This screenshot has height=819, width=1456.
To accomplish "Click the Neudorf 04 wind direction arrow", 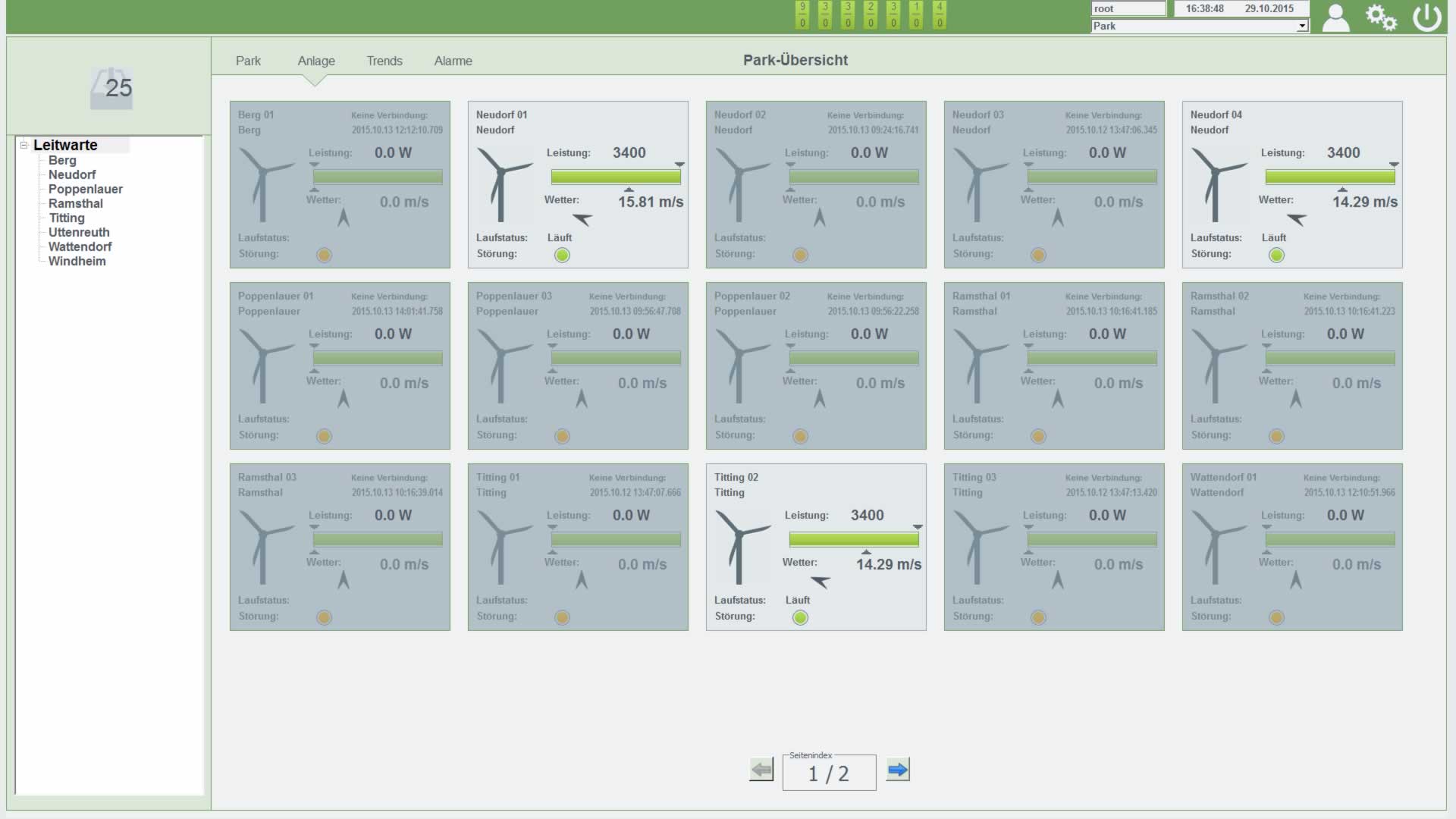I will (1297, 219).
